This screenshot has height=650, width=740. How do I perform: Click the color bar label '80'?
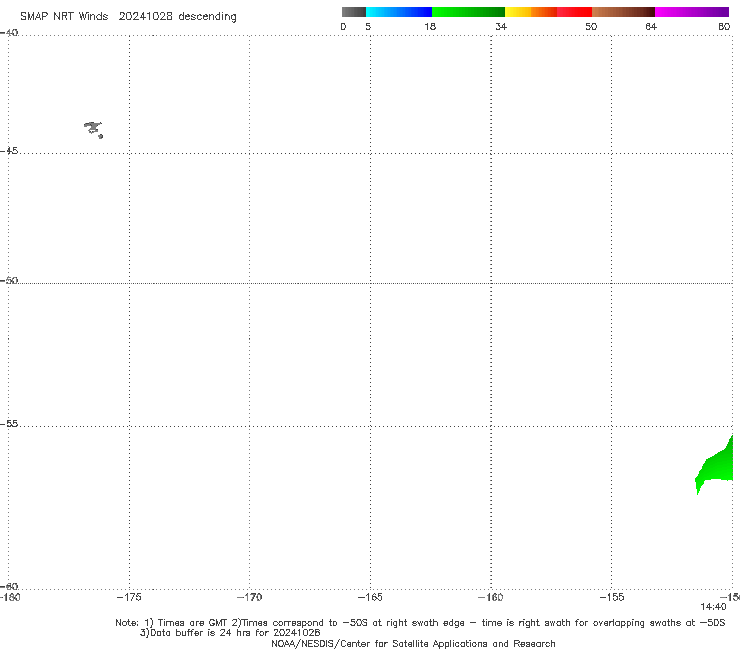point(724,27)
